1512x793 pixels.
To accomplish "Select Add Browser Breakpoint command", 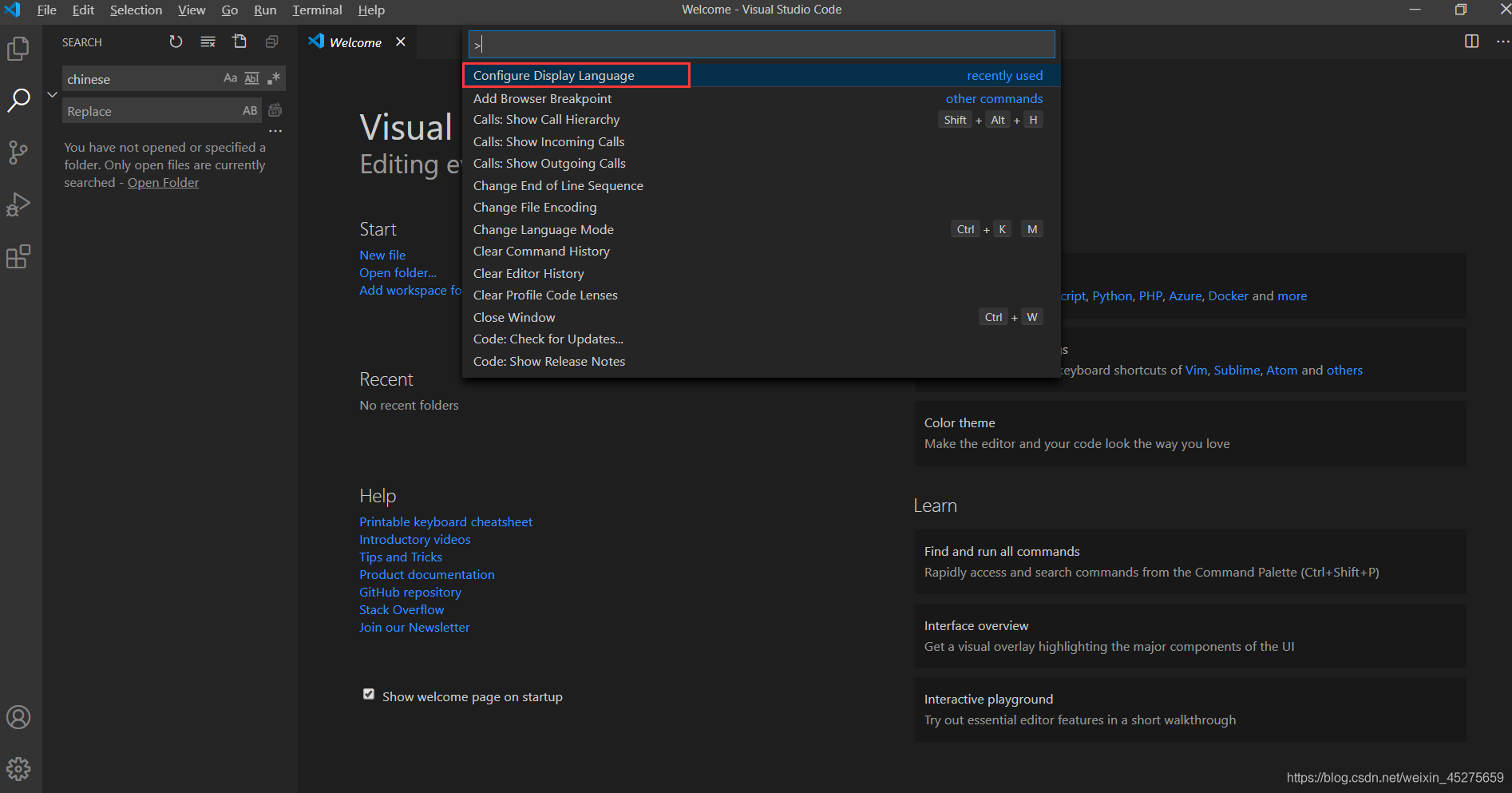I will (x=762, y=98).
